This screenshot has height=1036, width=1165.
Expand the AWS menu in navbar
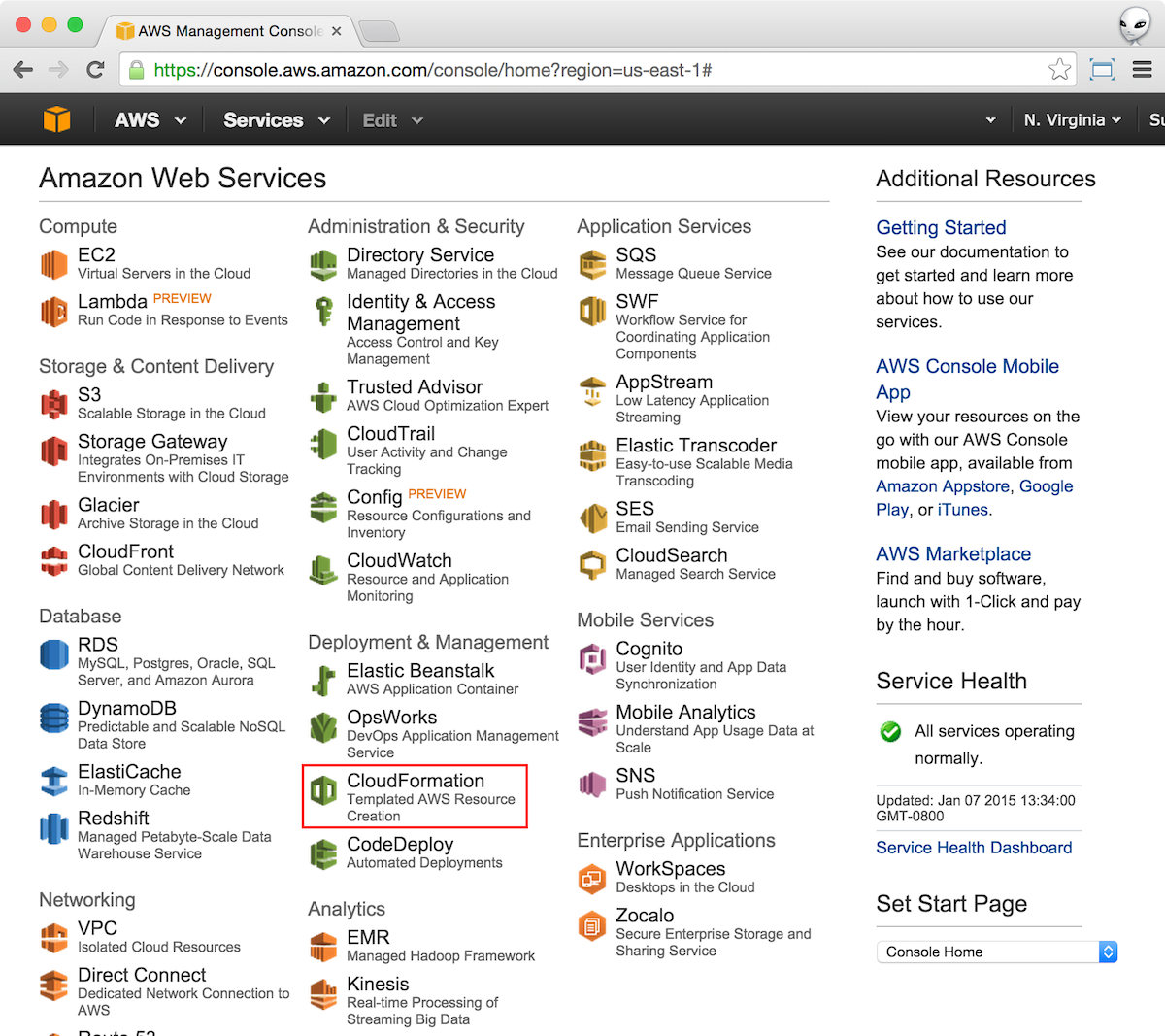[149, 120]
